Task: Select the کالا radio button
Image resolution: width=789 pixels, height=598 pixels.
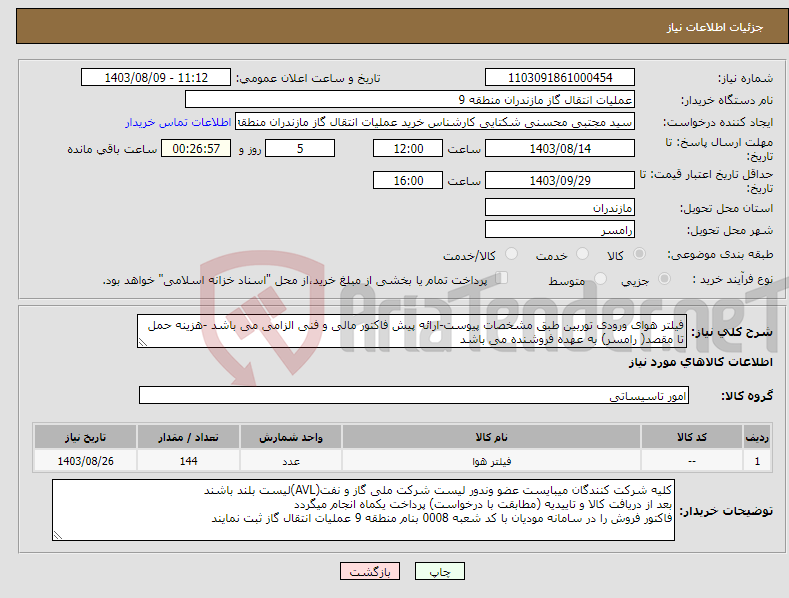Action: click(639, 254)
